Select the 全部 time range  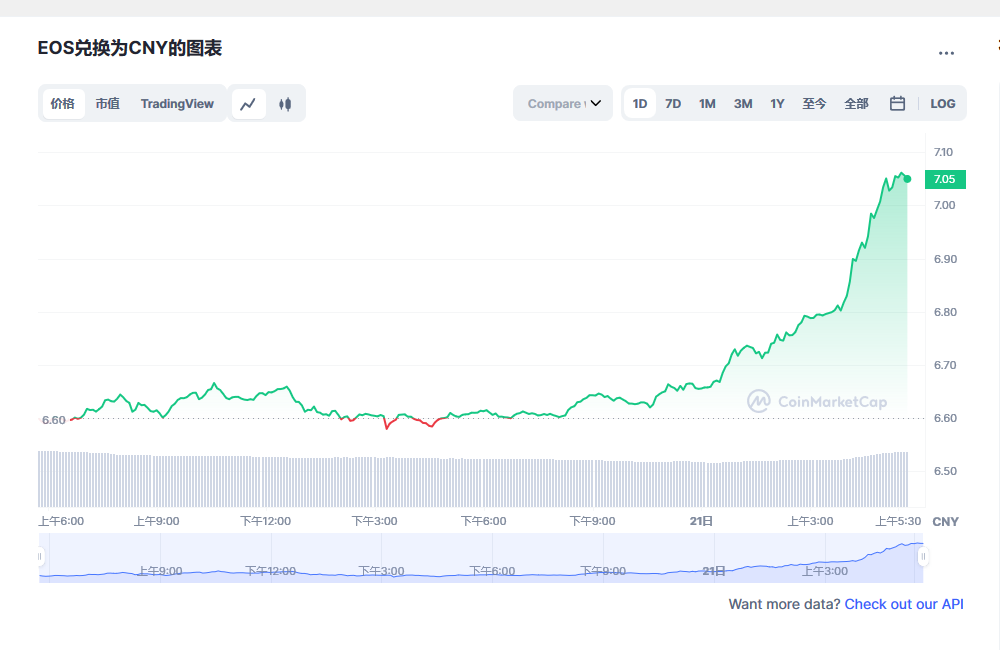[x=857, y=103]
